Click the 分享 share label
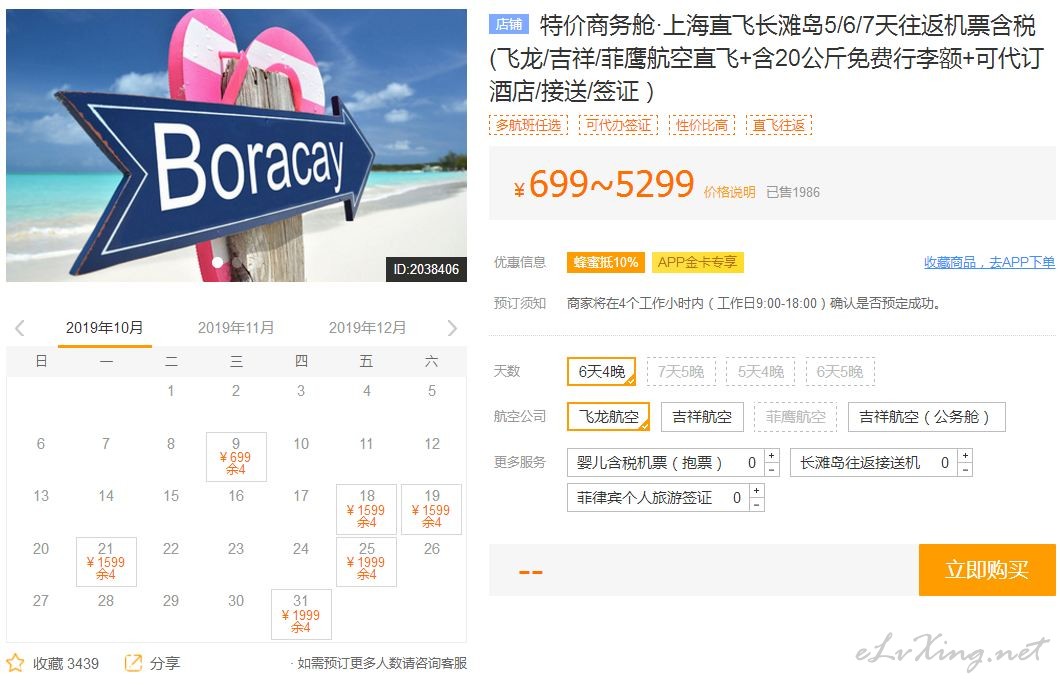This screenshot has width=1060, height=685. click(164, 663)
